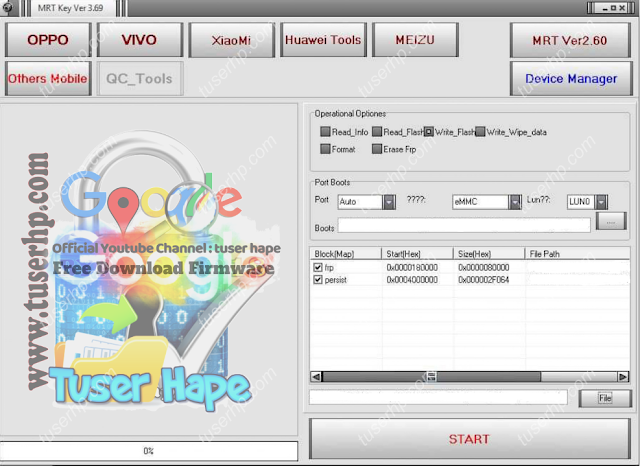The image size is (640, 466).
Task: Open the eMMC storage type dropdown
Action: 515,202
